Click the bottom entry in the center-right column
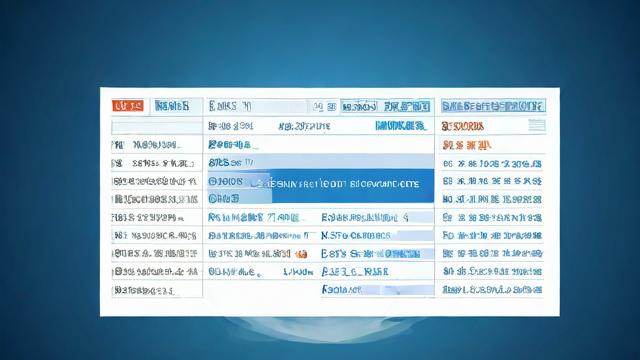This screenshot has width=640, height=360. pos(378,289)
